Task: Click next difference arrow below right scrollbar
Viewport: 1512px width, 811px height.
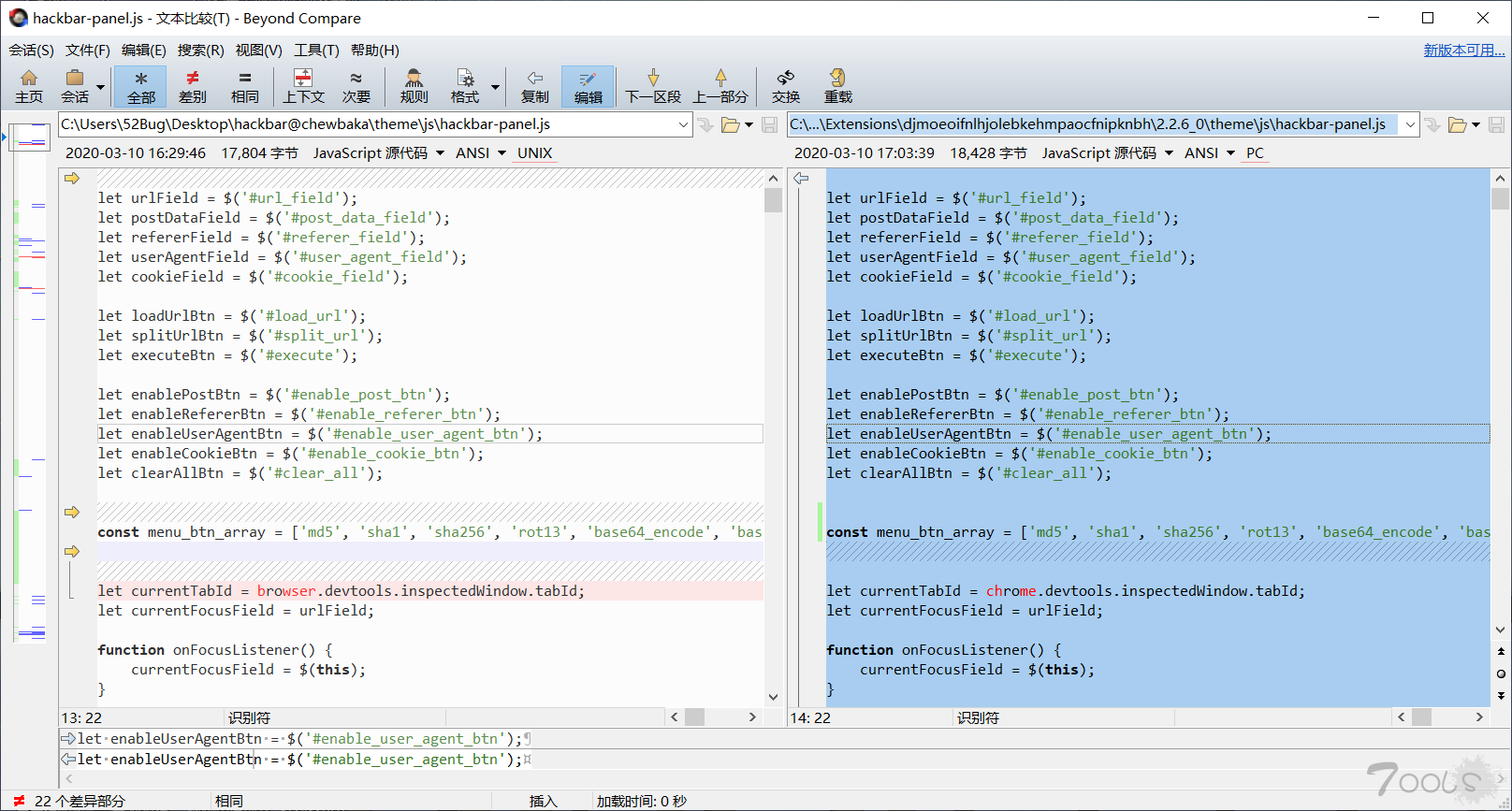Action: pyautogui.click(x=1501, y=695)
